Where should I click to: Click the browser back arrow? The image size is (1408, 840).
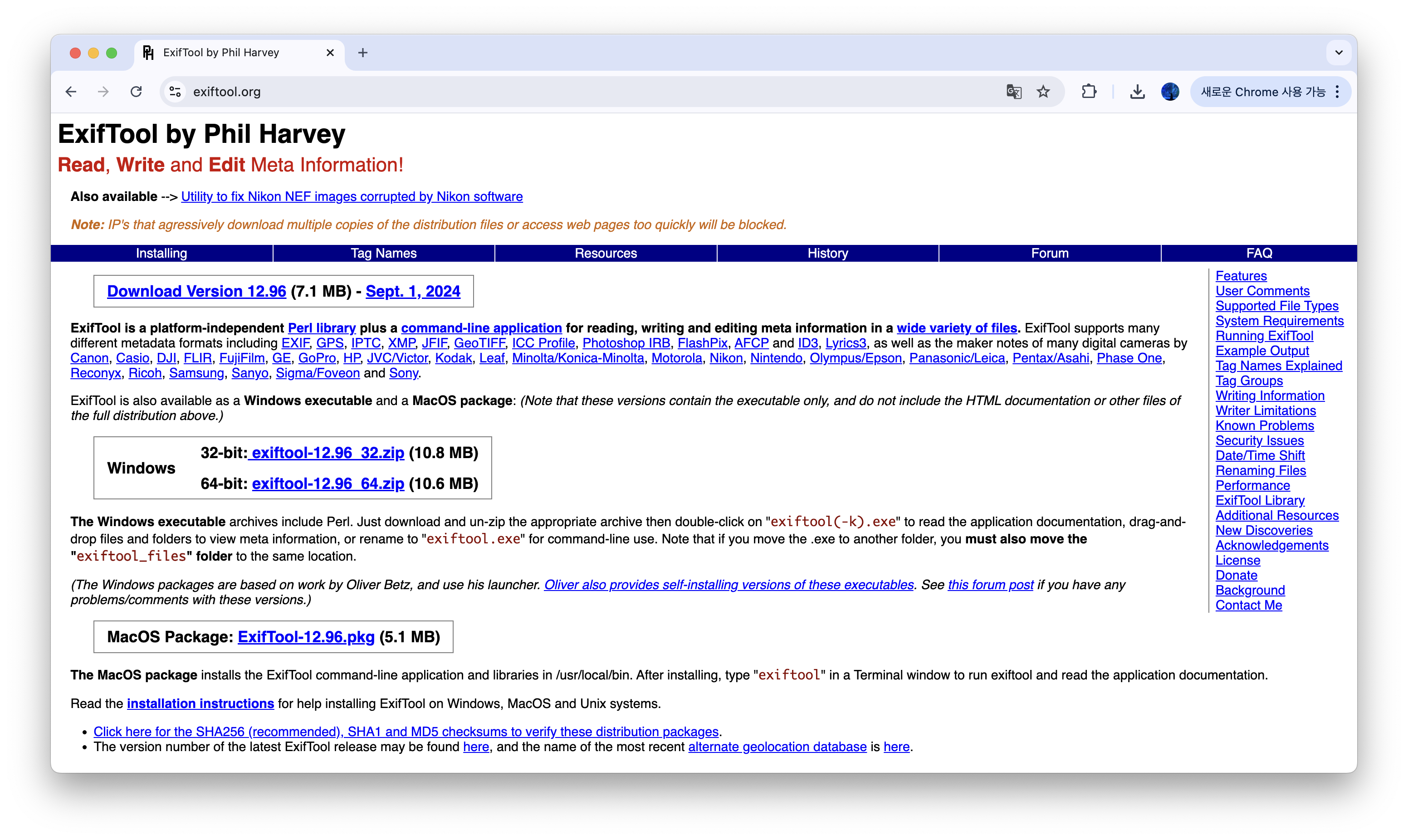pos(71,92)
